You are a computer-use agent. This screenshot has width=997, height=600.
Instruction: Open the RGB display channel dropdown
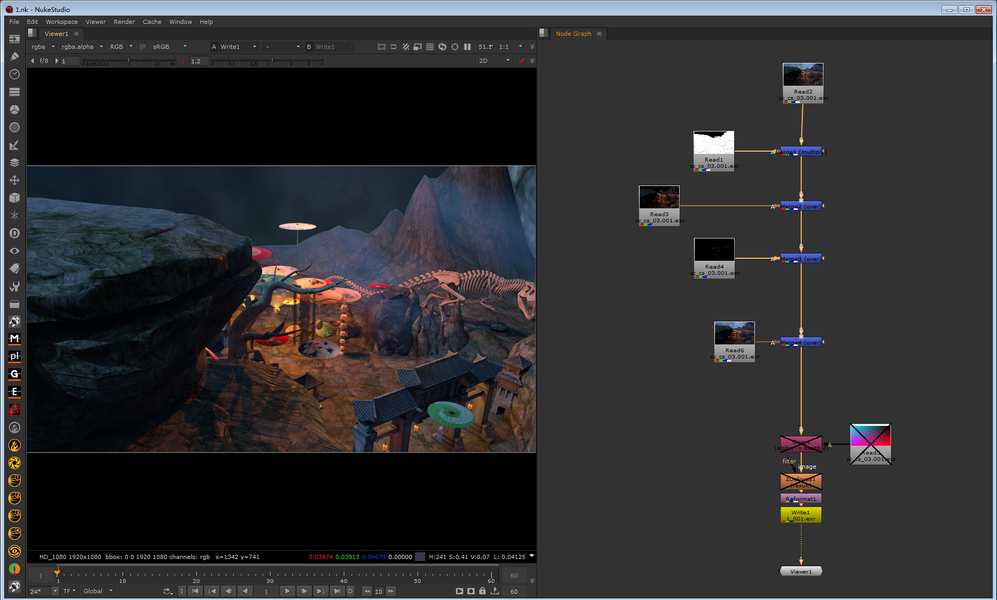[x=121, y=46]
